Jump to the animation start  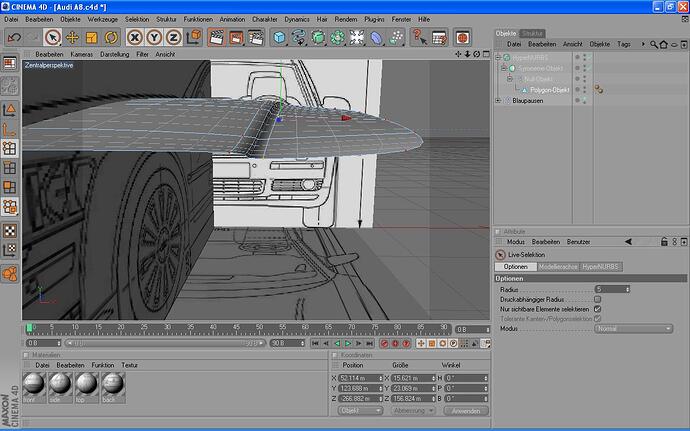[x=315, y=343]
